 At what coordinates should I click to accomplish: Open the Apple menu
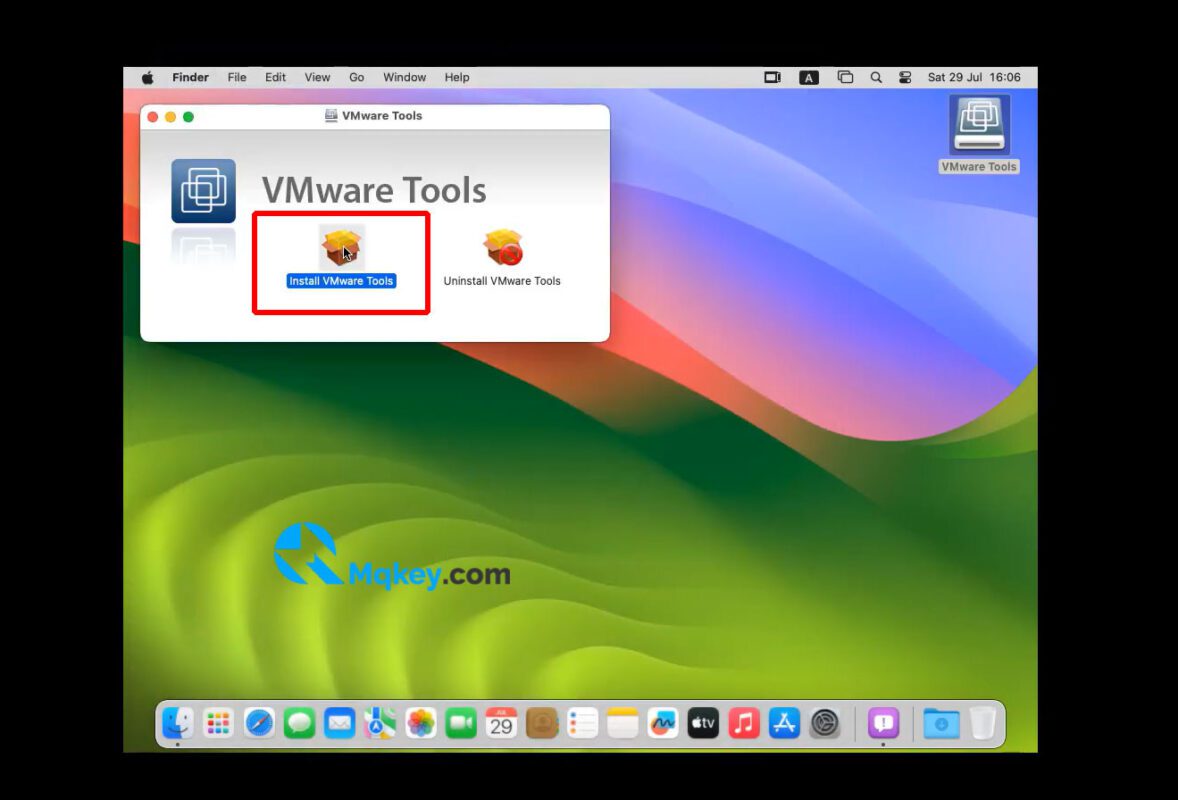coord(148,77)
